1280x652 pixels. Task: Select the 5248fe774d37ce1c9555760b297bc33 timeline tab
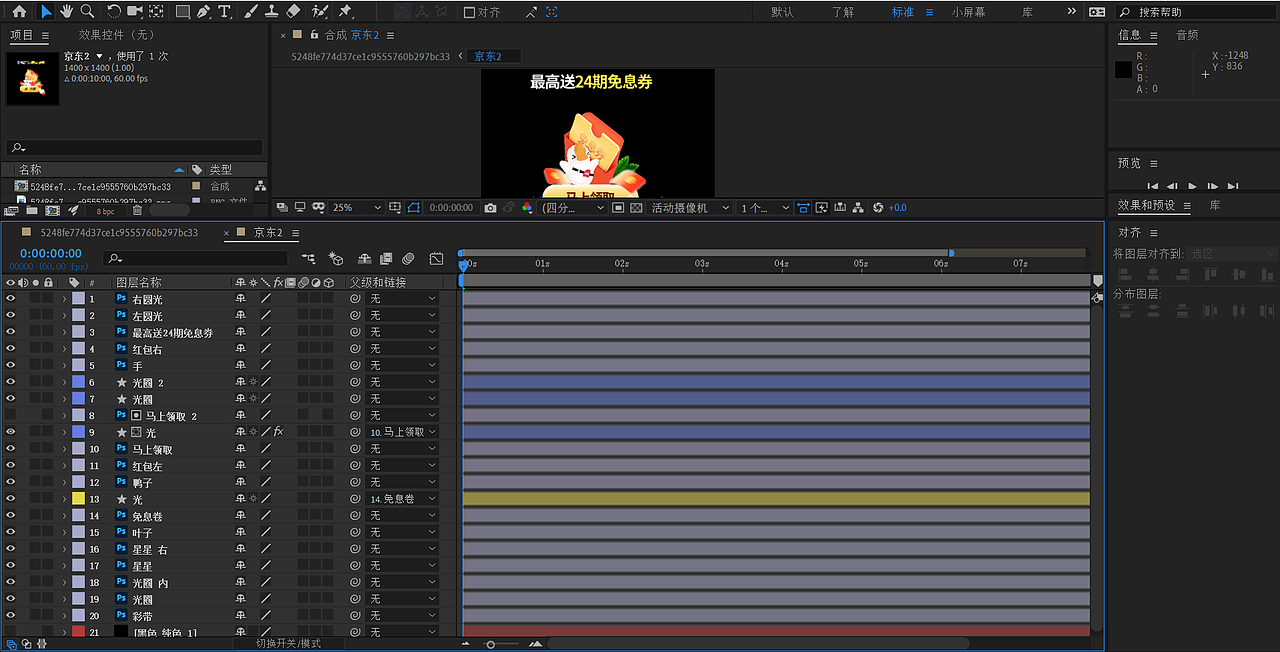(119, 233)
